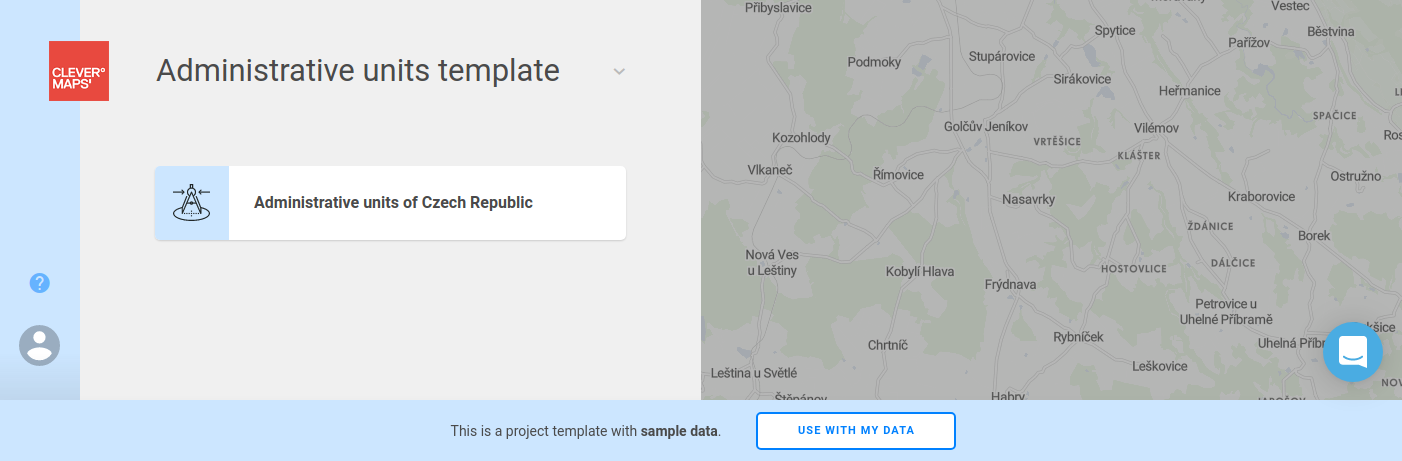
Task: Click the Administrative units template title
Action: (358, 71)
